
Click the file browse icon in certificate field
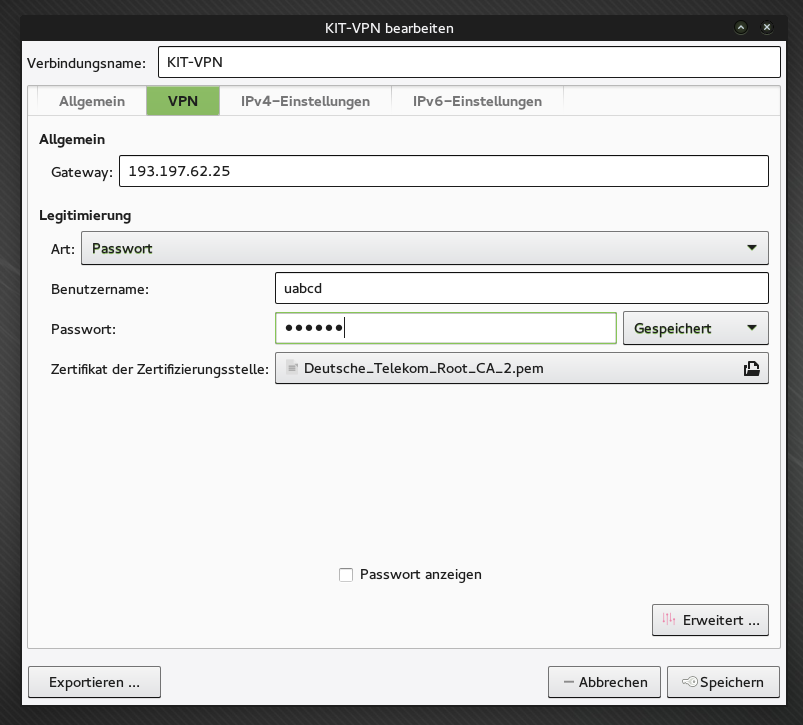(x=751, y=368)
